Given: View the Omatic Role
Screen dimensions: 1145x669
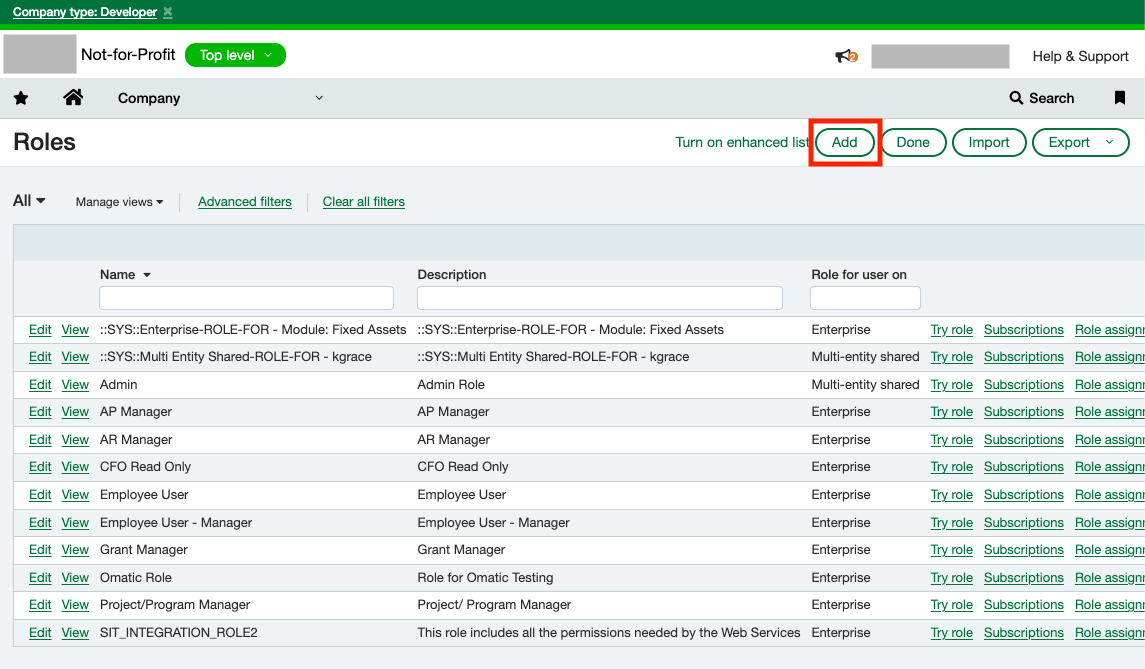Looking at the screenshot, I should click(75, 578).
